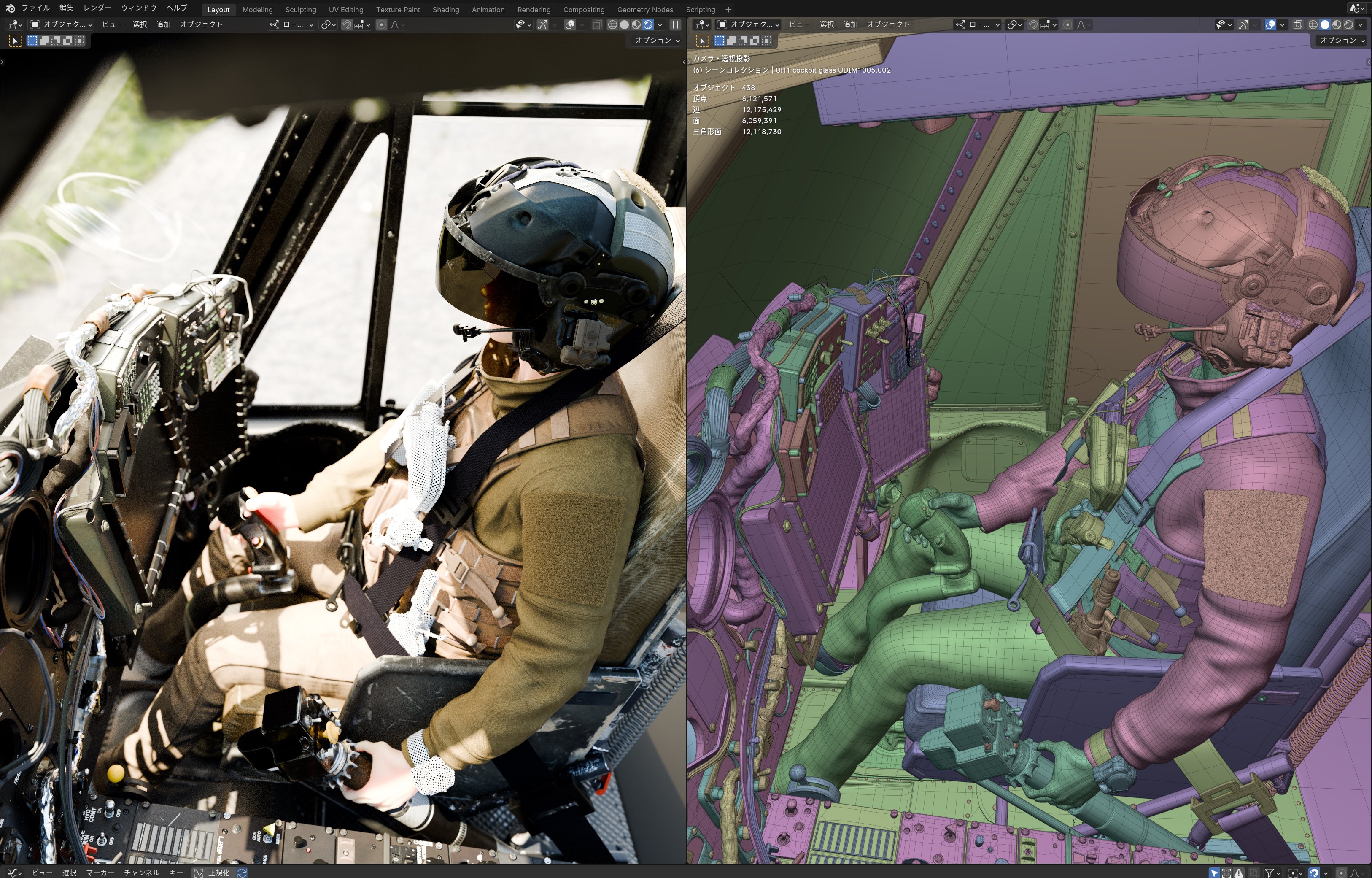Select wireframe shading in left viewport

612,24
